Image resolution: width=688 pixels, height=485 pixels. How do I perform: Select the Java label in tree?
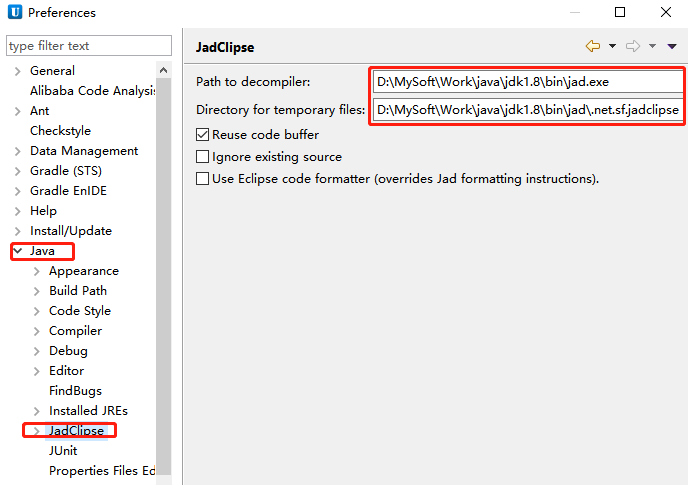(42, 251)
